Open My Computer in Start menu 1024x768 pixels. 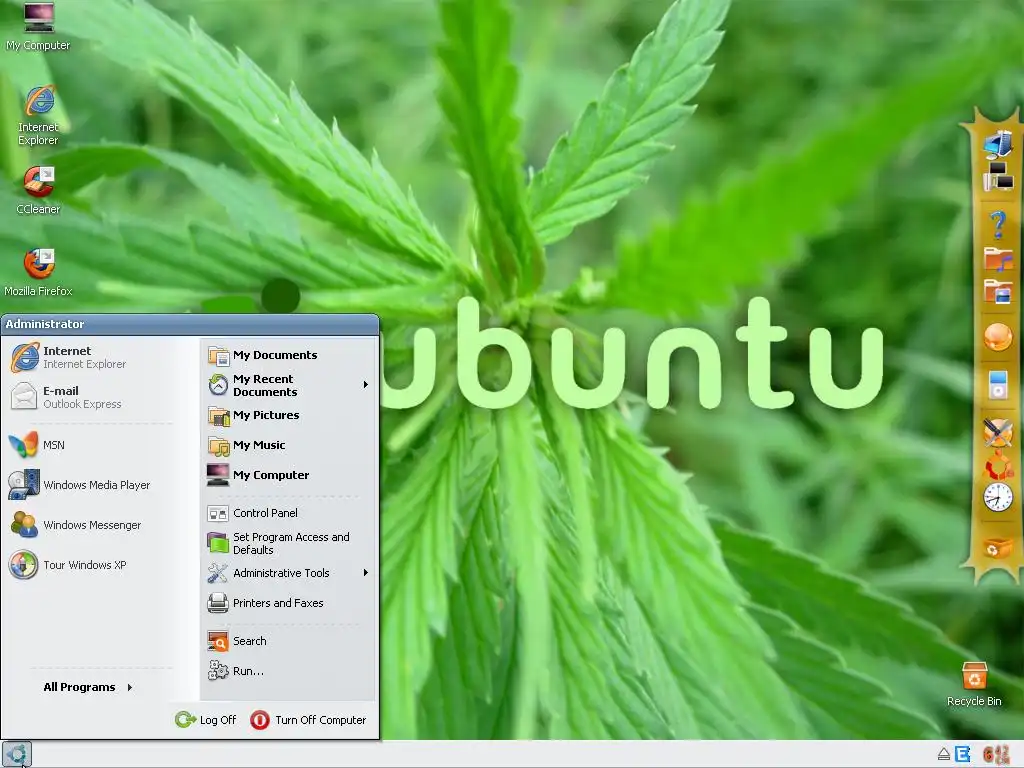tap(288, 475)
